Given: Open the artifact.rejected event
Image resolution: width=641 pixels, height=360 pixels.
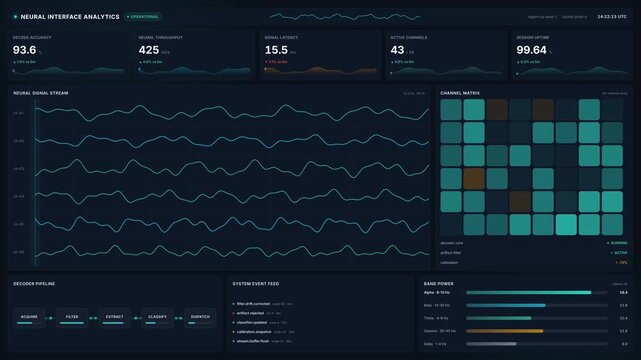Looking at the screenshot, I should coord(257,313).
